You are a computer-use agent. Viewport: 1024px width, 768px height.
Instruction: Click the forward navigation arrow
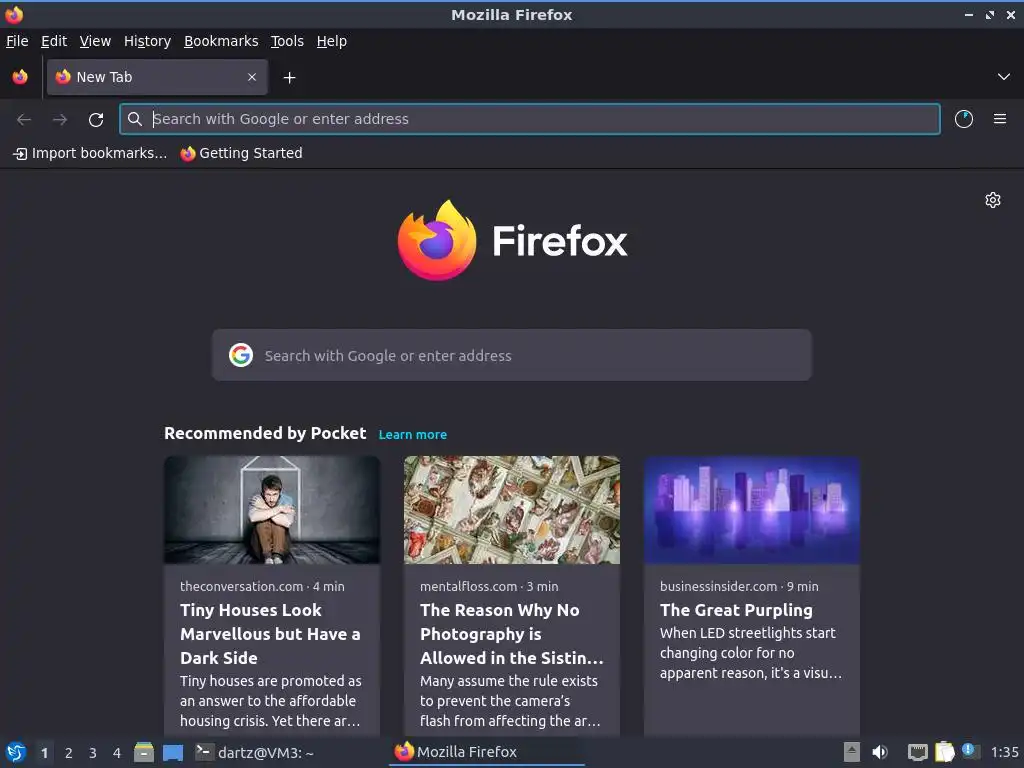60,119
